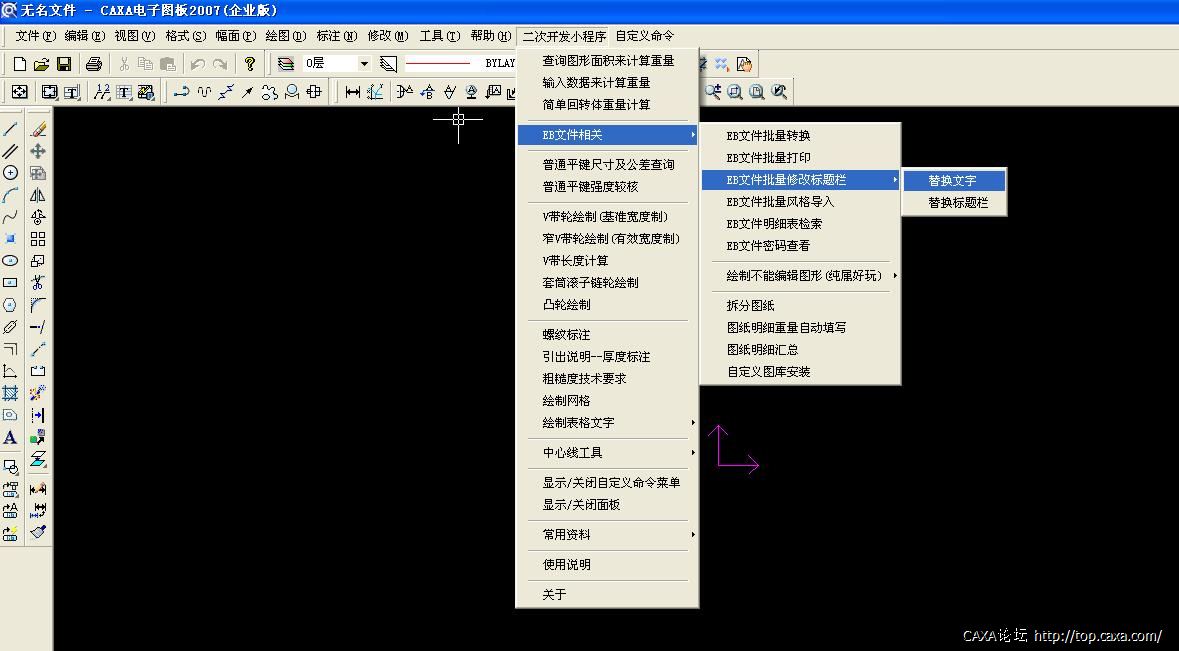Choose 替换标题栏 from submenu
Viewport: 1179px width, 651px height.
coord(957,203)
